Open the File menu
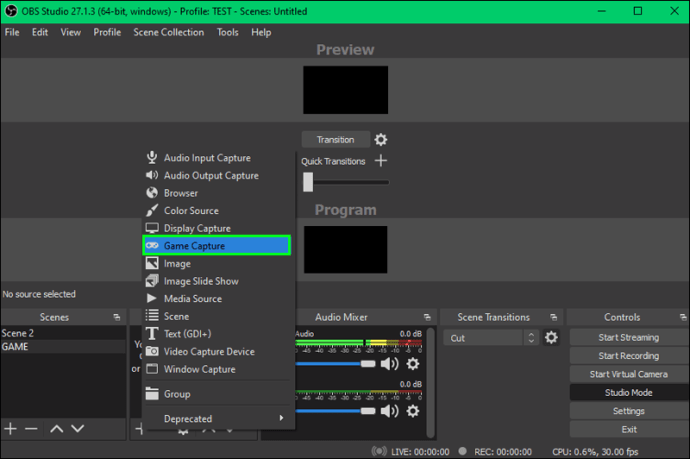The image size is (690, 459). (12, 32)
